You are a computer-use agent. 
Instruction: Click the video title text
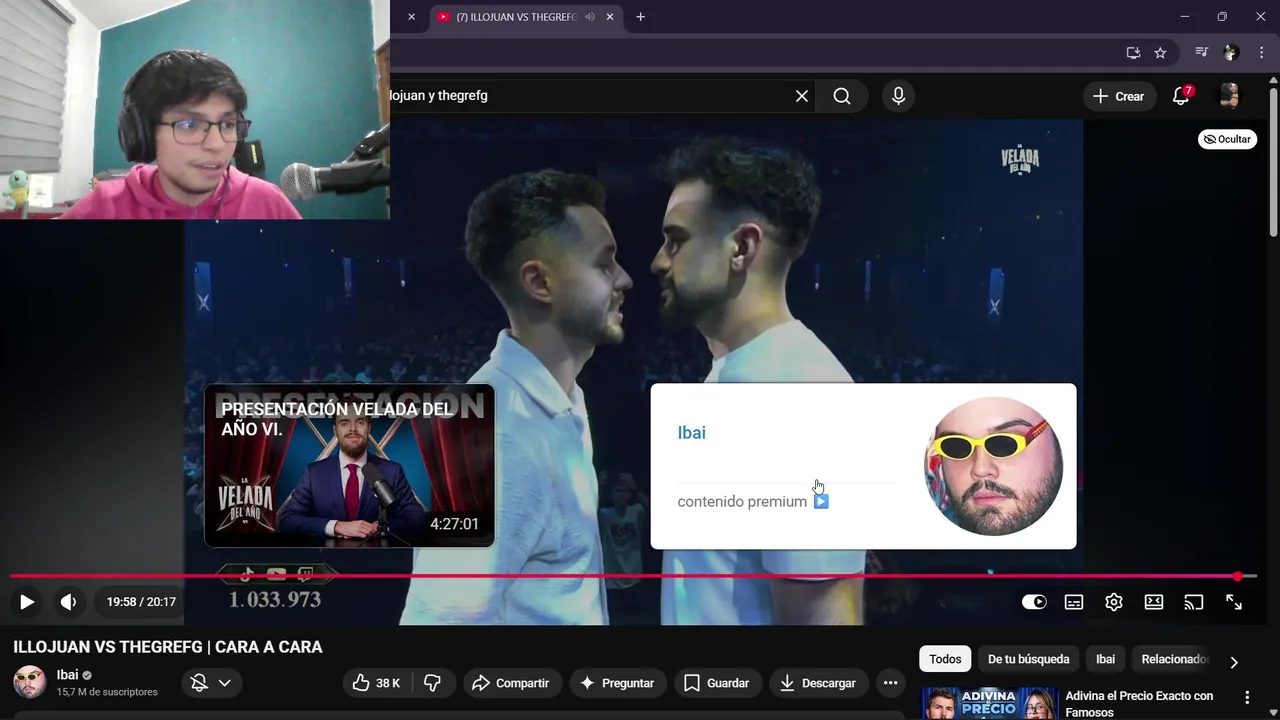[x=168, y=647]
